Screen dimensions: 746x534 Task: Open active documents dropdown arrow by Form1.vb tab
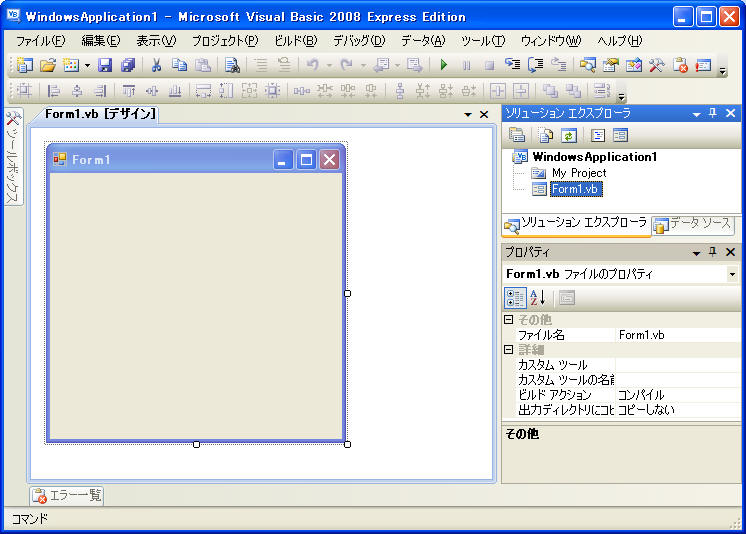468,115
